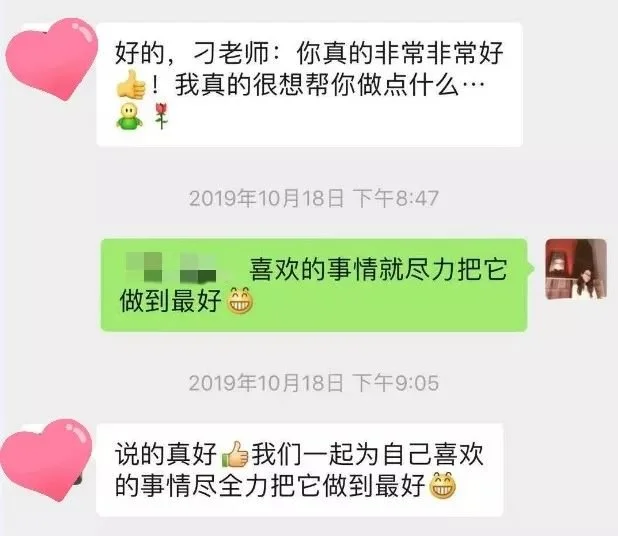Viewport: 618px width, 536px height.
Task: Select the last white bubble 说的真好
Action: tap(300, 470)
